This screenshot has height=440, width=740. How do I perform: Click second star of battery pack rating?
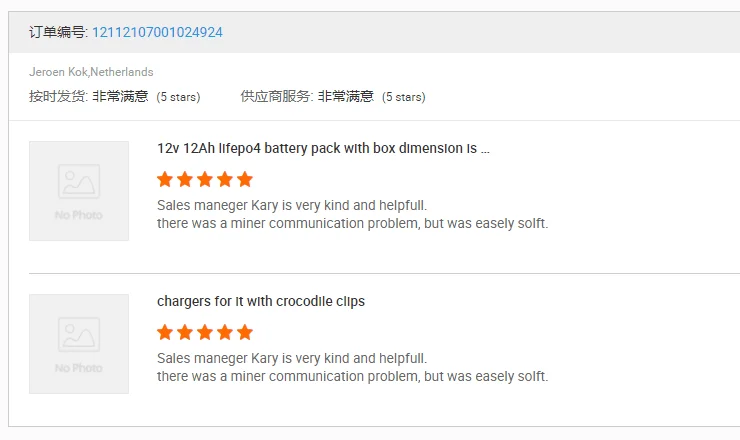[185, 179]
